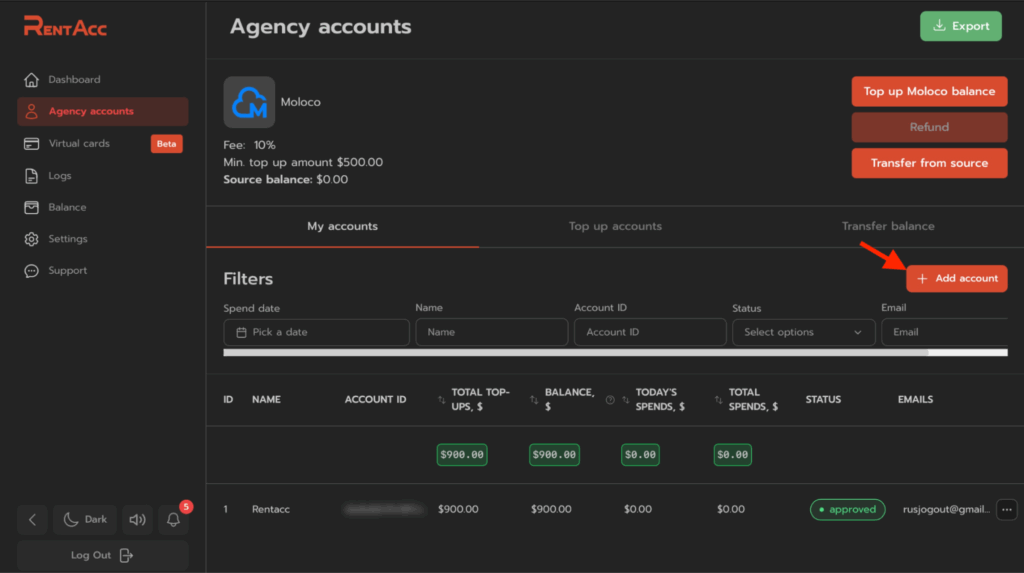Click the Emails column header
Screen dimensions: 1024x573
915,399
